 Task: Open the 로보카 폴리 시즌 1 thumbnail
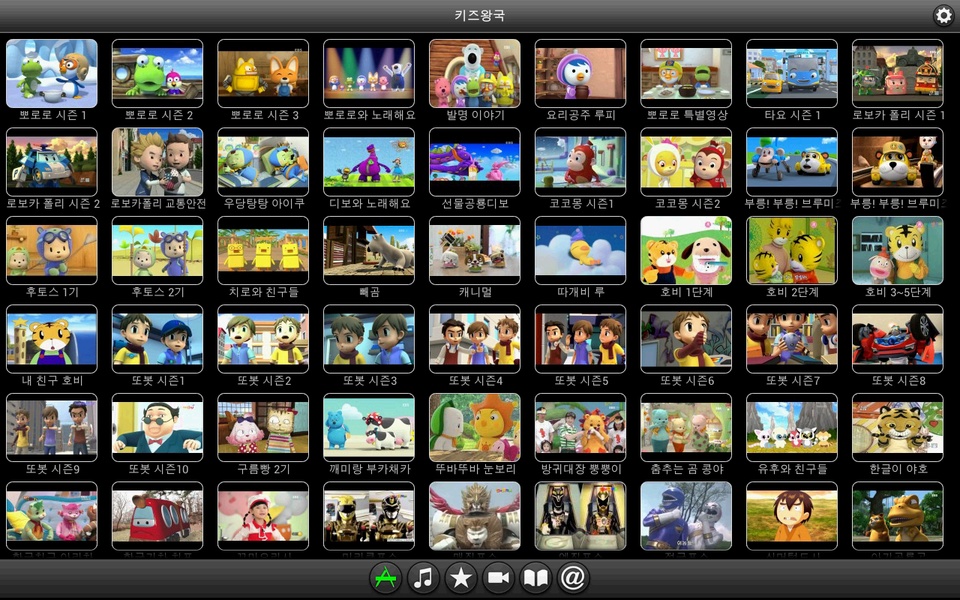coord(898,73)
